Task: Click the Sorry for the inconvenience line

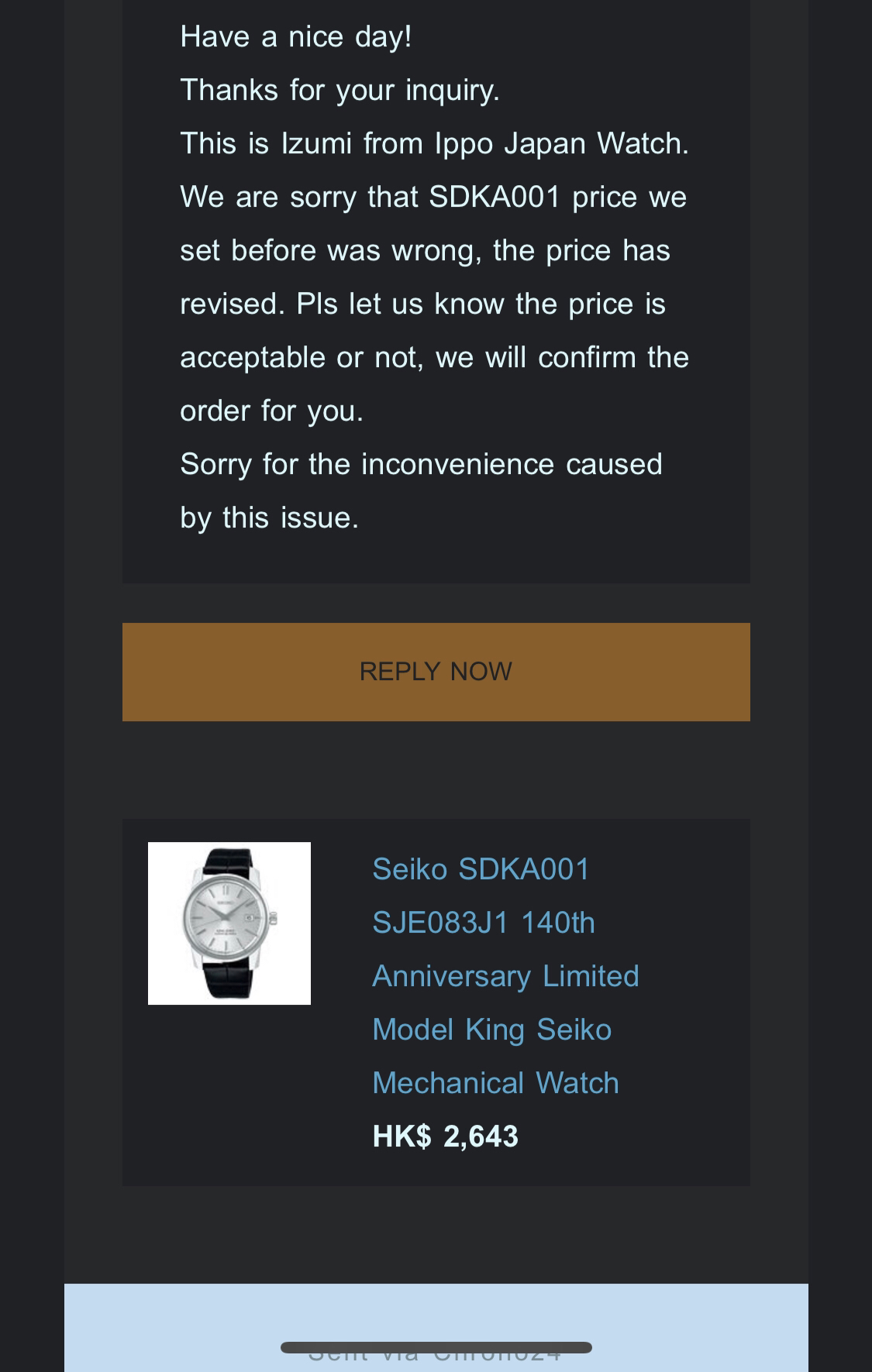Action: 421,464
